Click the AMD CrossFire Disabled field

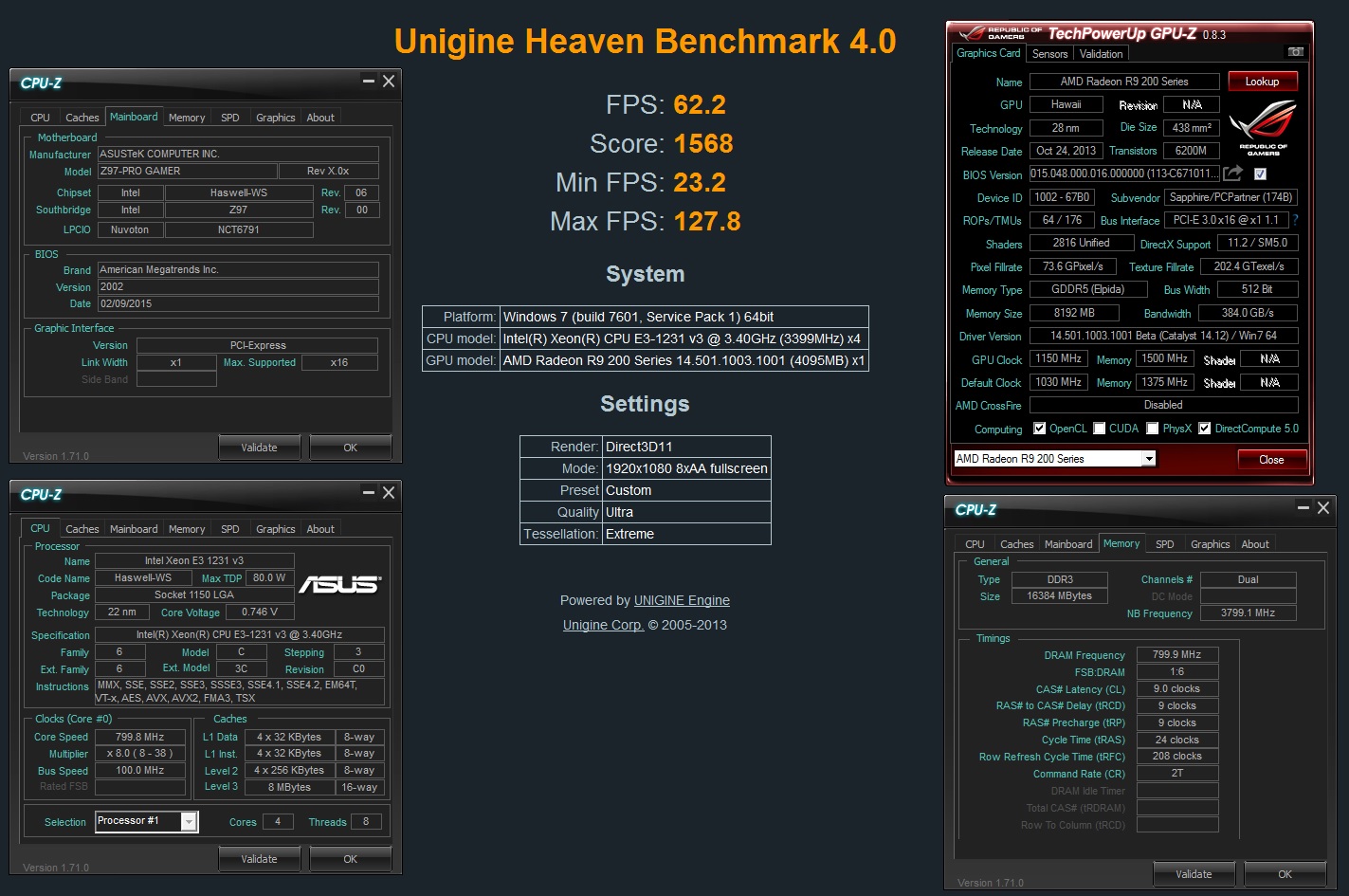pos(1163,405)
